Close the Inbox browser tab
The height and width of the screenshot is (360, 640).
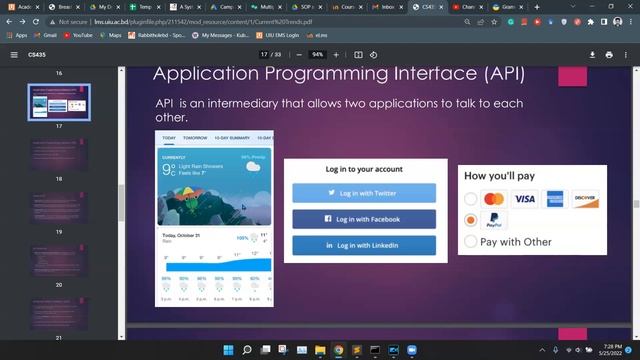[401, 7]
